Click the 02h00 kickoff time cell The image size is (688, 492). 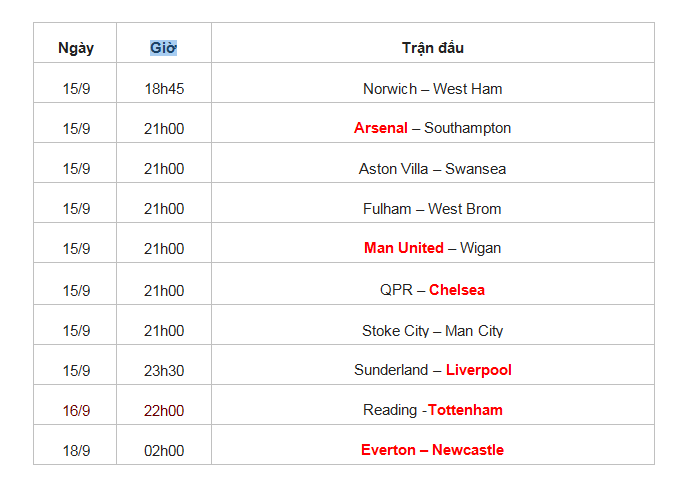point(164,450)
